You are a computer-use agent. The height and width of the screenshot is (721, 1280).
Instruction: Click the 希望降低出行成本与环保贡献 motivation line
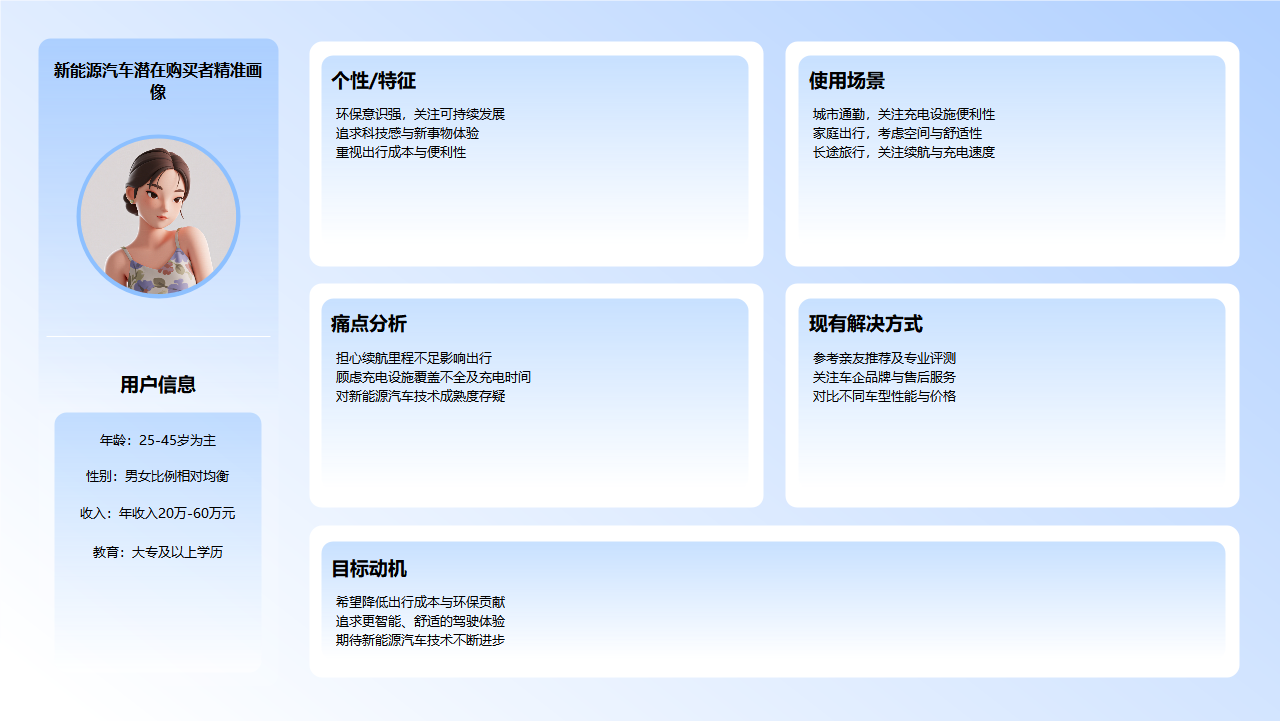click(418, 602)
